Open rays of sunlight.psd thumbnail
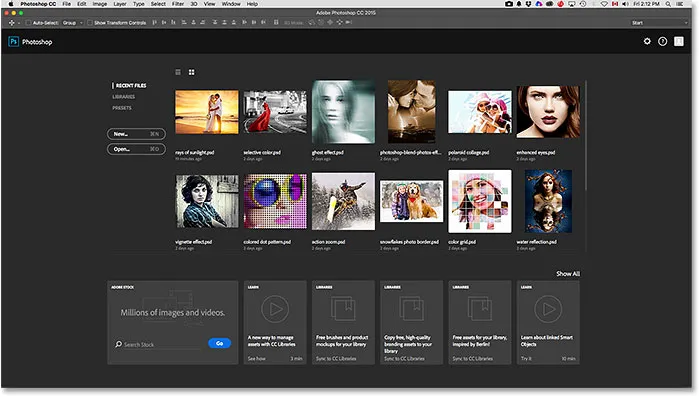 pos(207,112)
